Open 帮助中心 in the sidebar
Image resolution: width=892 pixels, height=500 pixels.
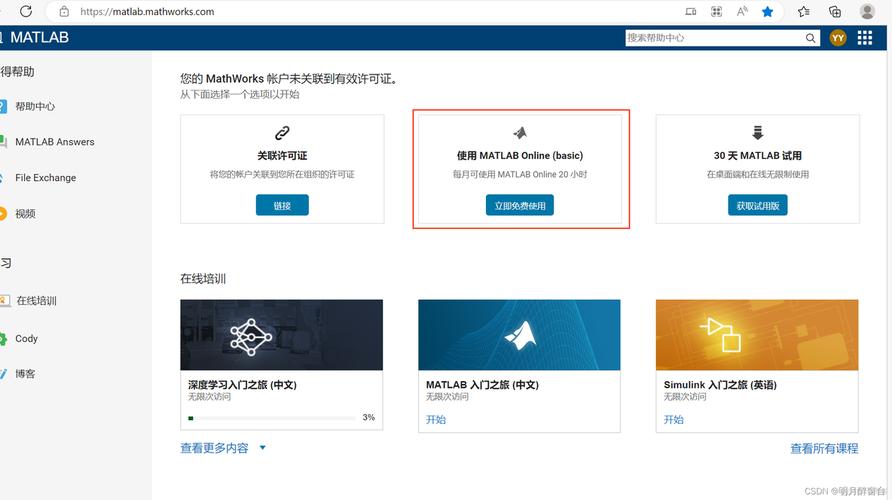point(35,106)
